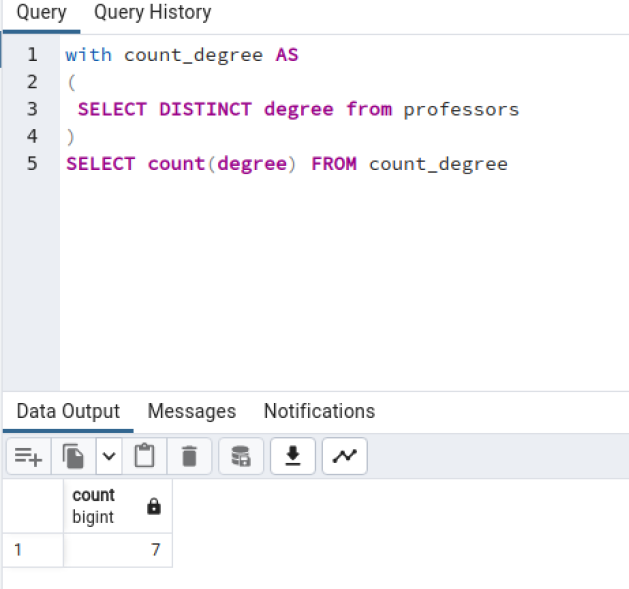The height and width of the screenshot is (589, 629).
Task: Open the copy options dropdown arrow
Action: point(109,456)
